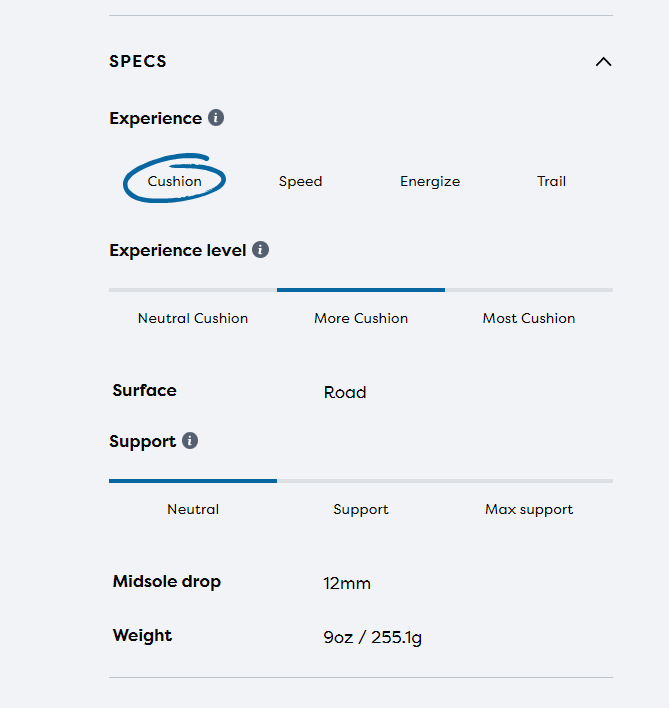The image size is (669, 708).
Task: Choose the Max support label
Action: [529, 509]
